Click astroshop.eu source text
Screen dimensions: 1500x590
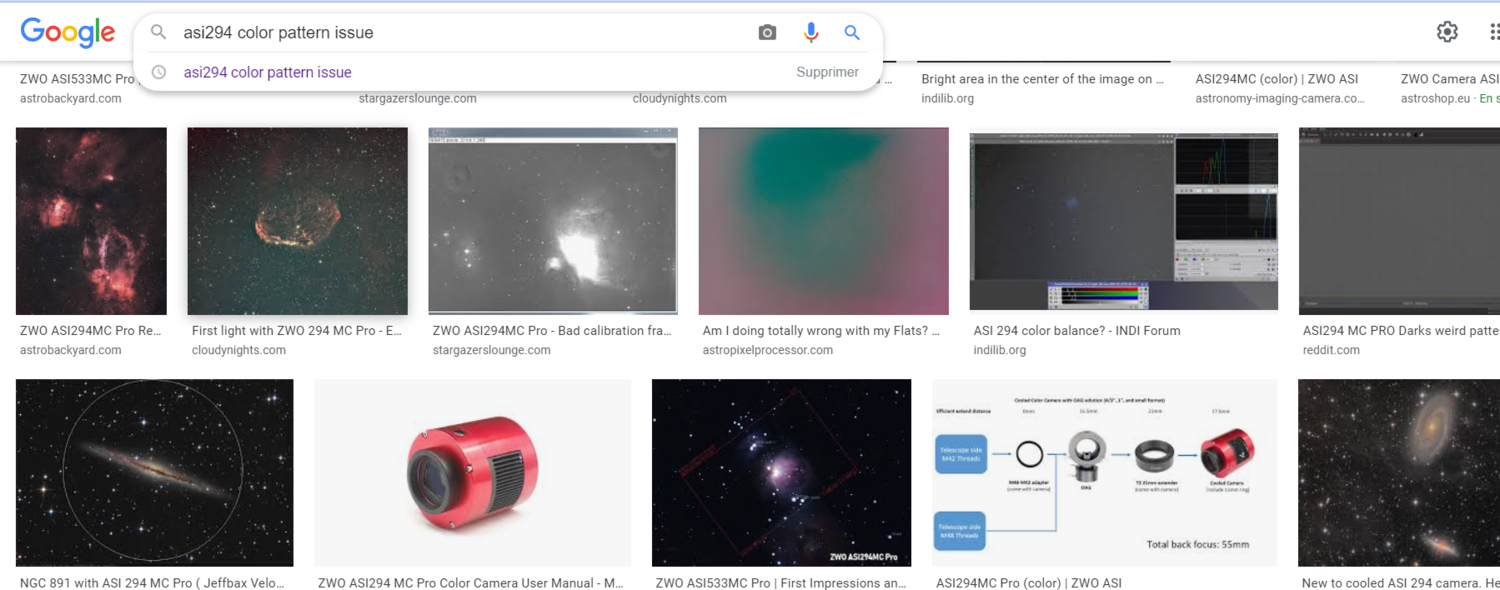(1436, 98)
